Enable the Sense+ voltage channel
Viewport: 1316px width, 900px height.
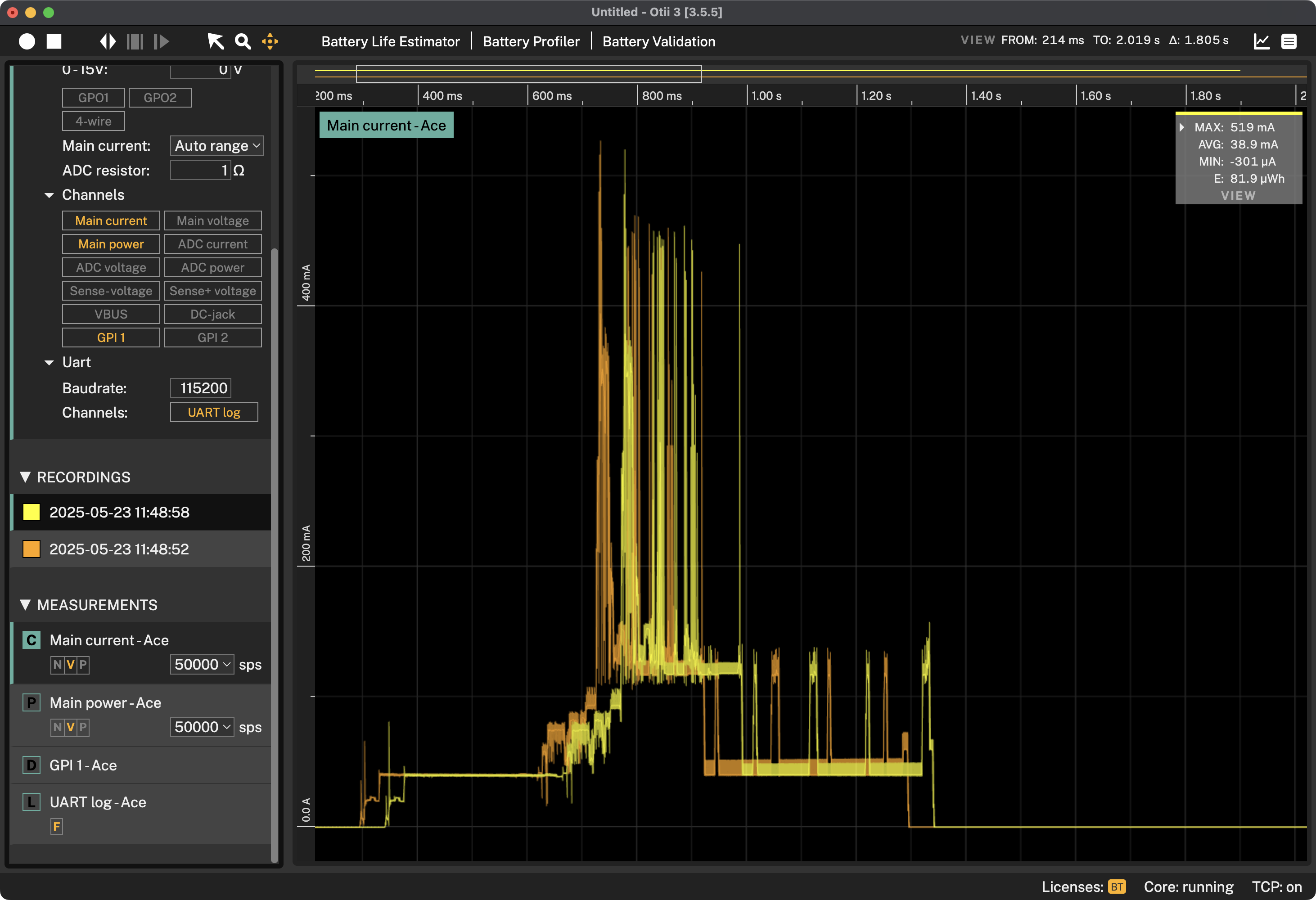pos(213,291)
